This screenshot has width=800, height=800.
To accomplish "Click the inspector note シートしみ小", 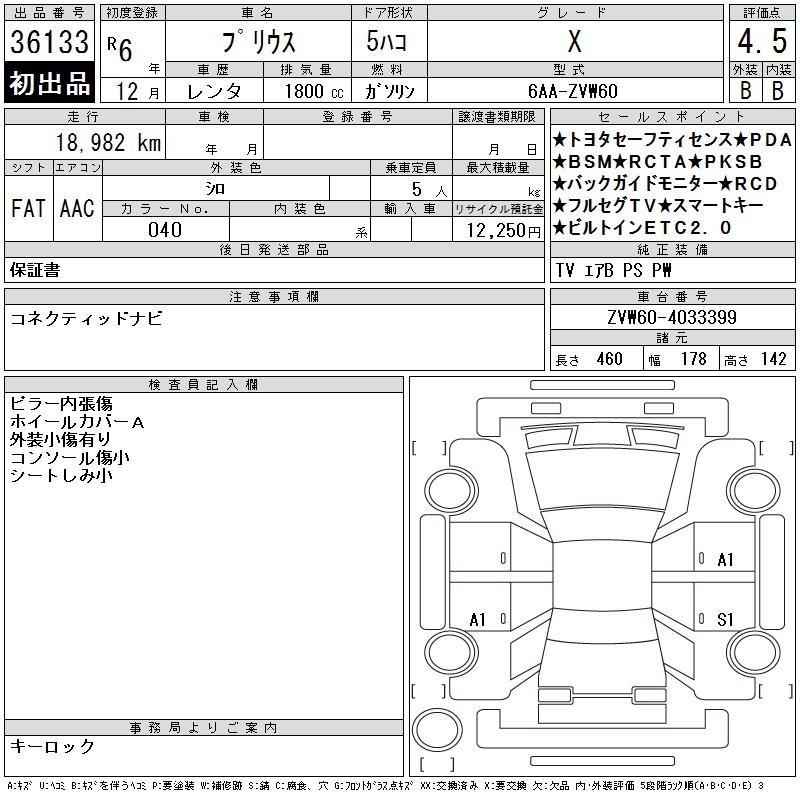I will (x=61, y=476).
